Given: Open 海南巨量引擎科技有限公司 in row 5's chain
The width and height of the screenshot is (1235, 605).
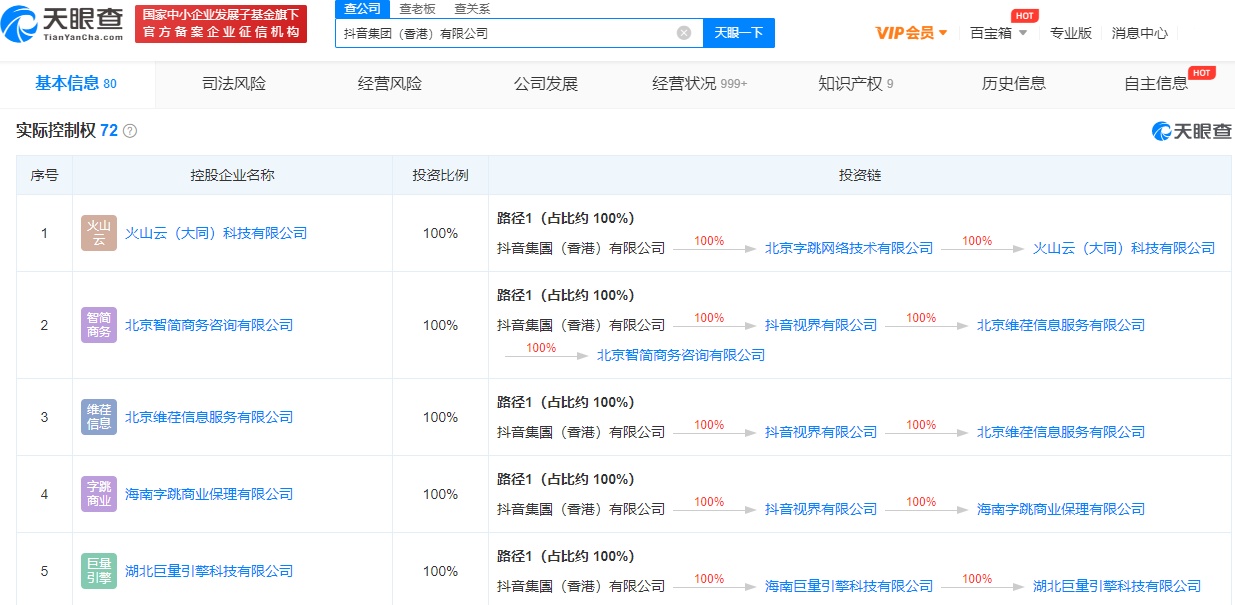Looking at the screenshot, I should (849, 586).
